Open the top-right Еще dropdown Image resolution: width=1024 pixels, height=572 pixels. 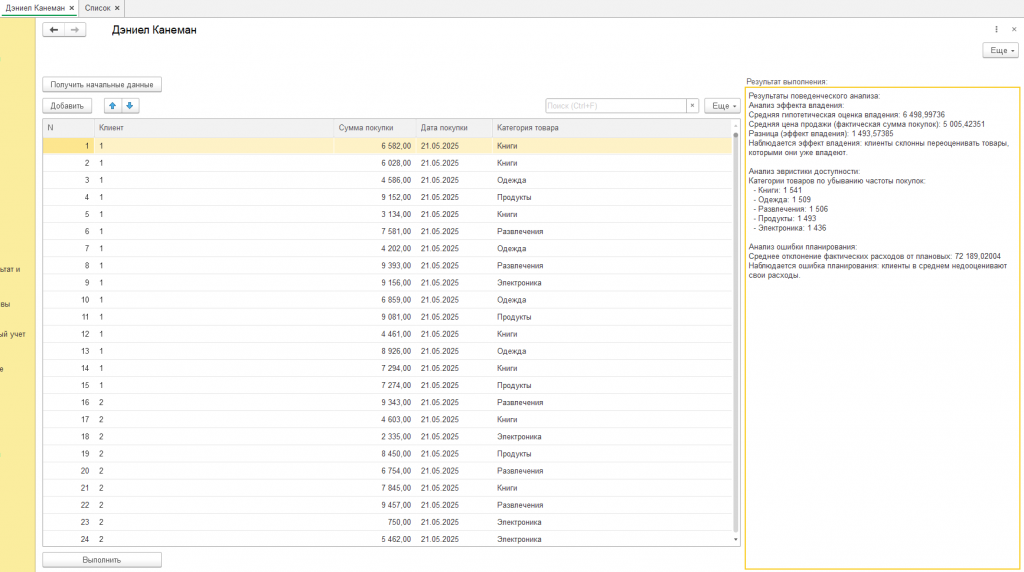click(1000, 50)
